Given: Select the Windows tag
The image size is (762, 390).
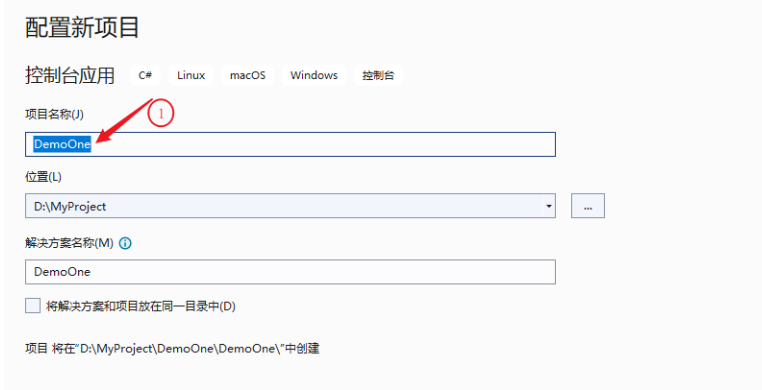Looking at the screenshot, I should pyautogui.click(x=314, y=75).
